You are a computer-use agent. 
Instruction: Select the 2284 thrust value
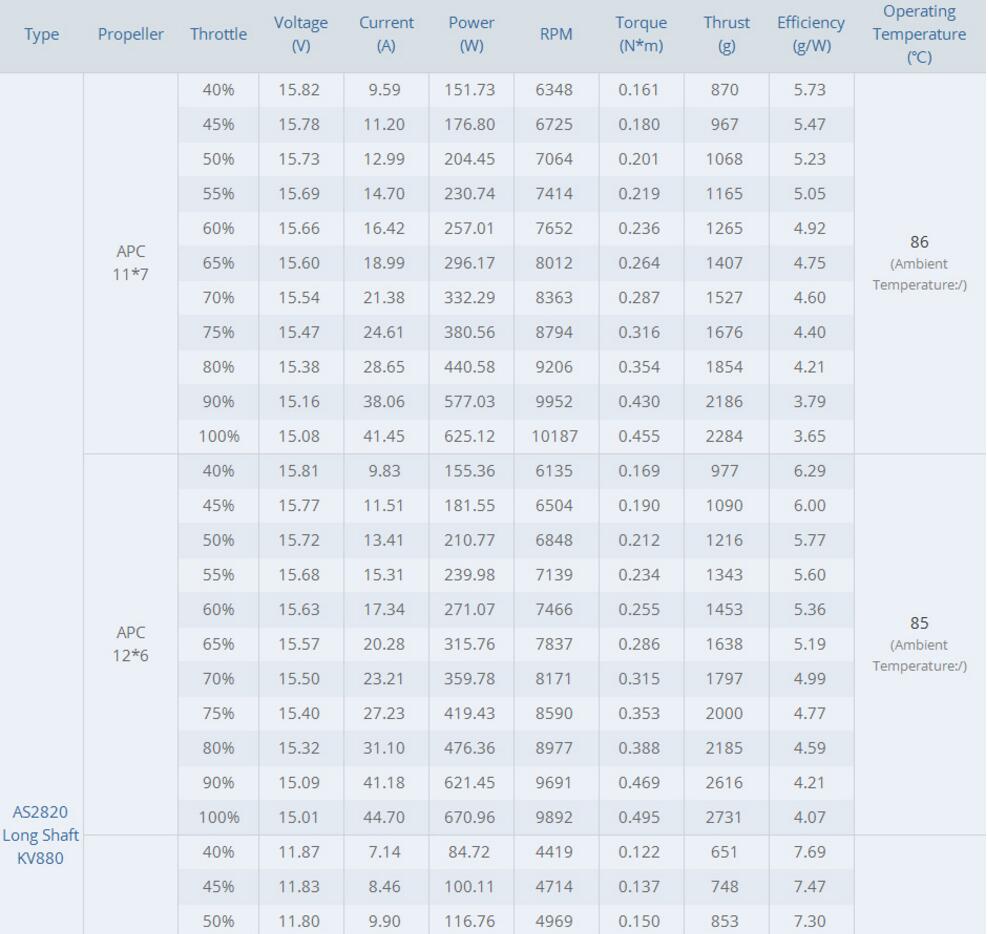[724, 436]
